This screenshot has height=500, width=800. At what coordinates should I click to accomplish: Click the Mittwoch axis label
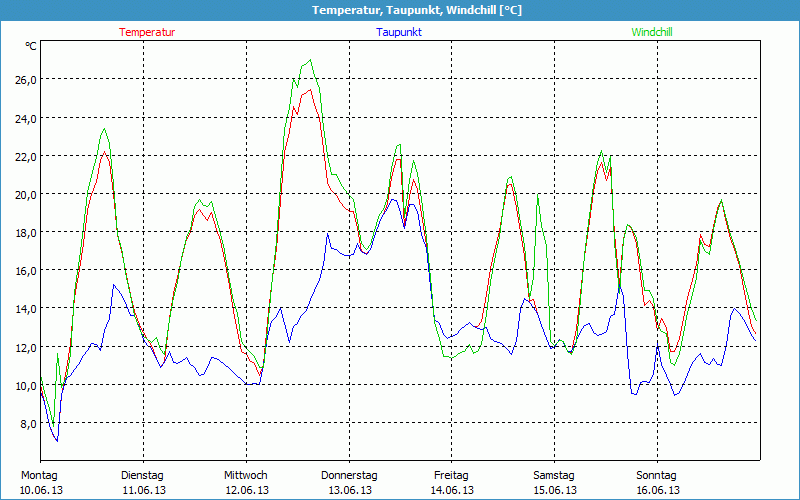tap(246, 476)
